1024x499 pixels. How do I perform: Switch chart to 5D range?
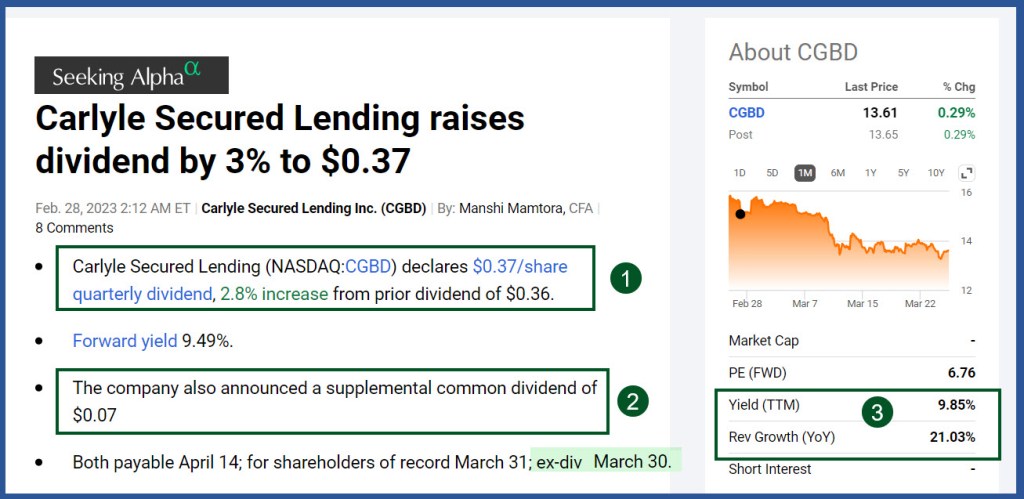coord(772,173)
